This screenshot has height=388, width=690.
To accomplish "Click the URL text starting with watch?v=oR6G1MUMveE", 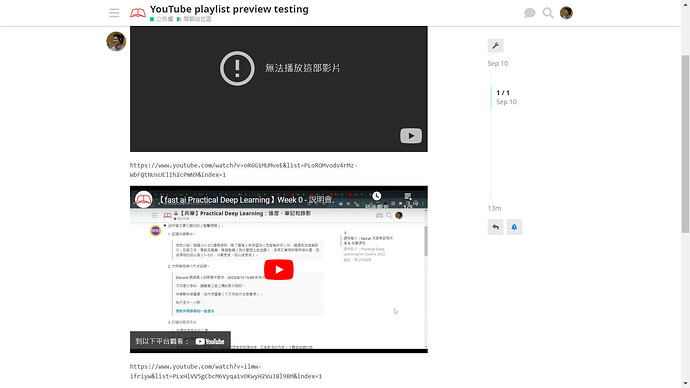I will point(243,170).
